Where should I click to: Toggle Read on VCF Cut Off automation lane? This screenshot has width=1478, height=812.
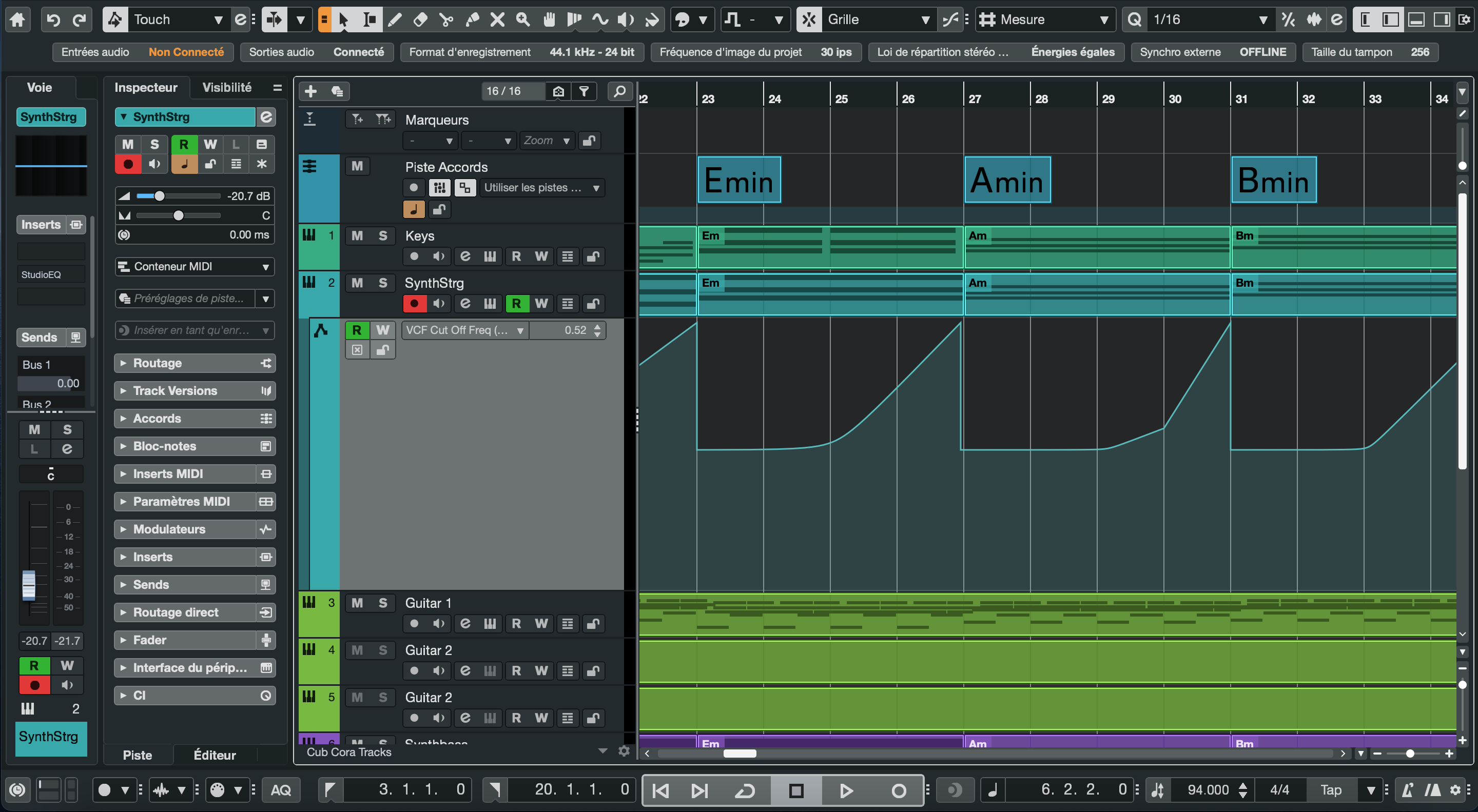(357, 330)
